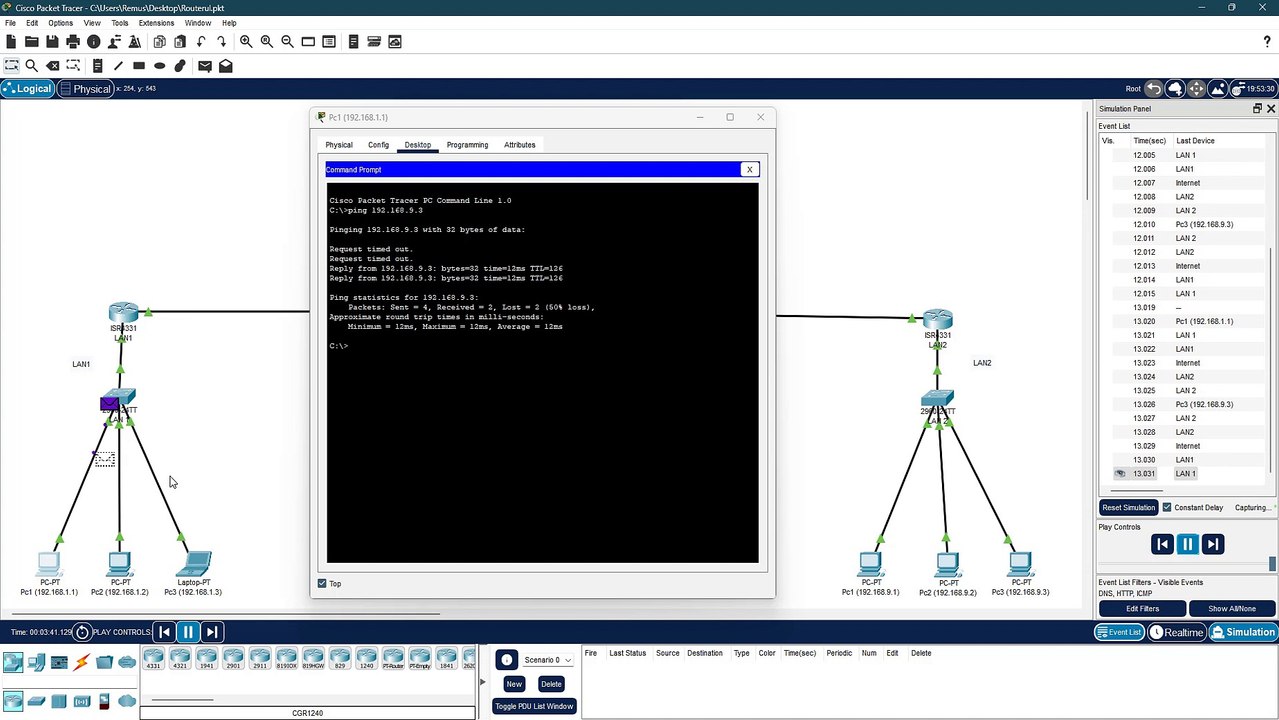1279x720 pixels.
Task: Click the PC1 (192.168.9.1) computer on the right LAN
Action: [x=871, y=564]
